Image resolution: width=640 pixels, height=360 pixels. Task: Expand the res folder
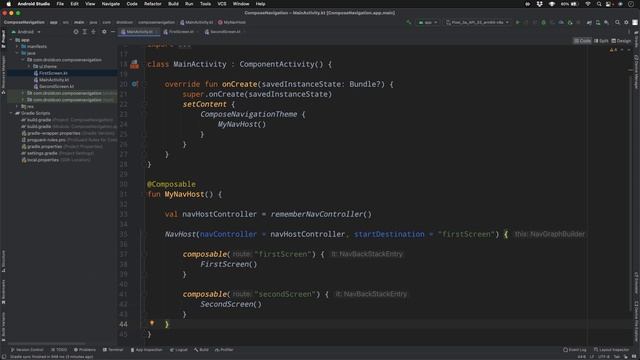(x=17, y=107)
